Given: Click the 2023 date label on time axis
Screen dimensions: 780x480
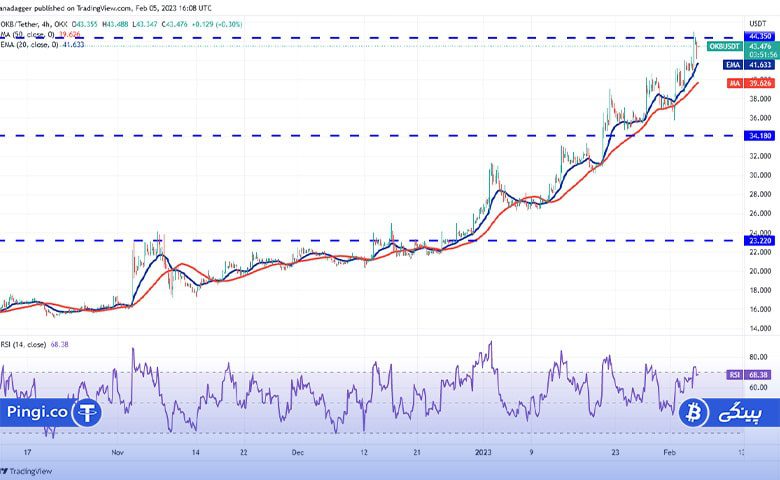Looking at the screenshot, I should pos(483,452).
